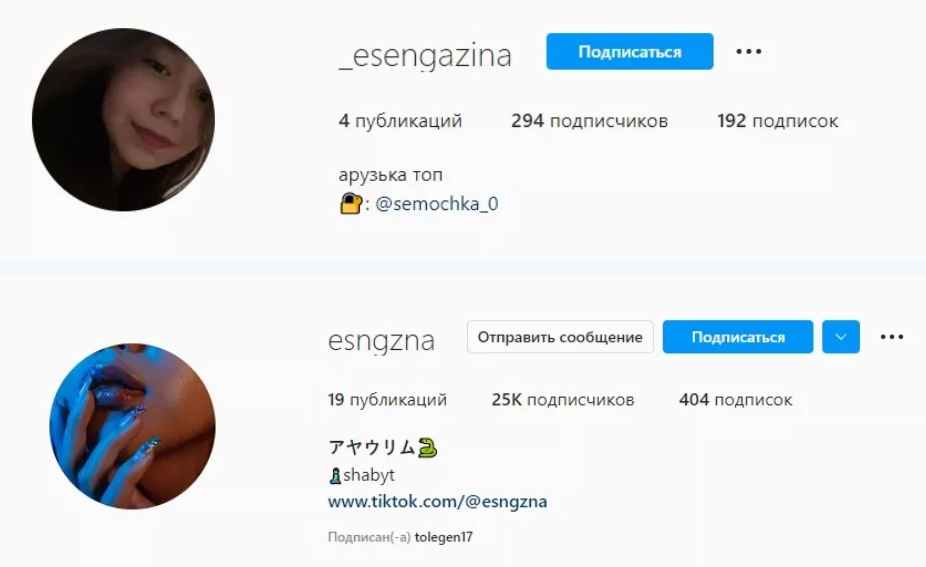Open the tolegen17 follower link
Viewport: 926px width, 567px height.
coord(444,537)
